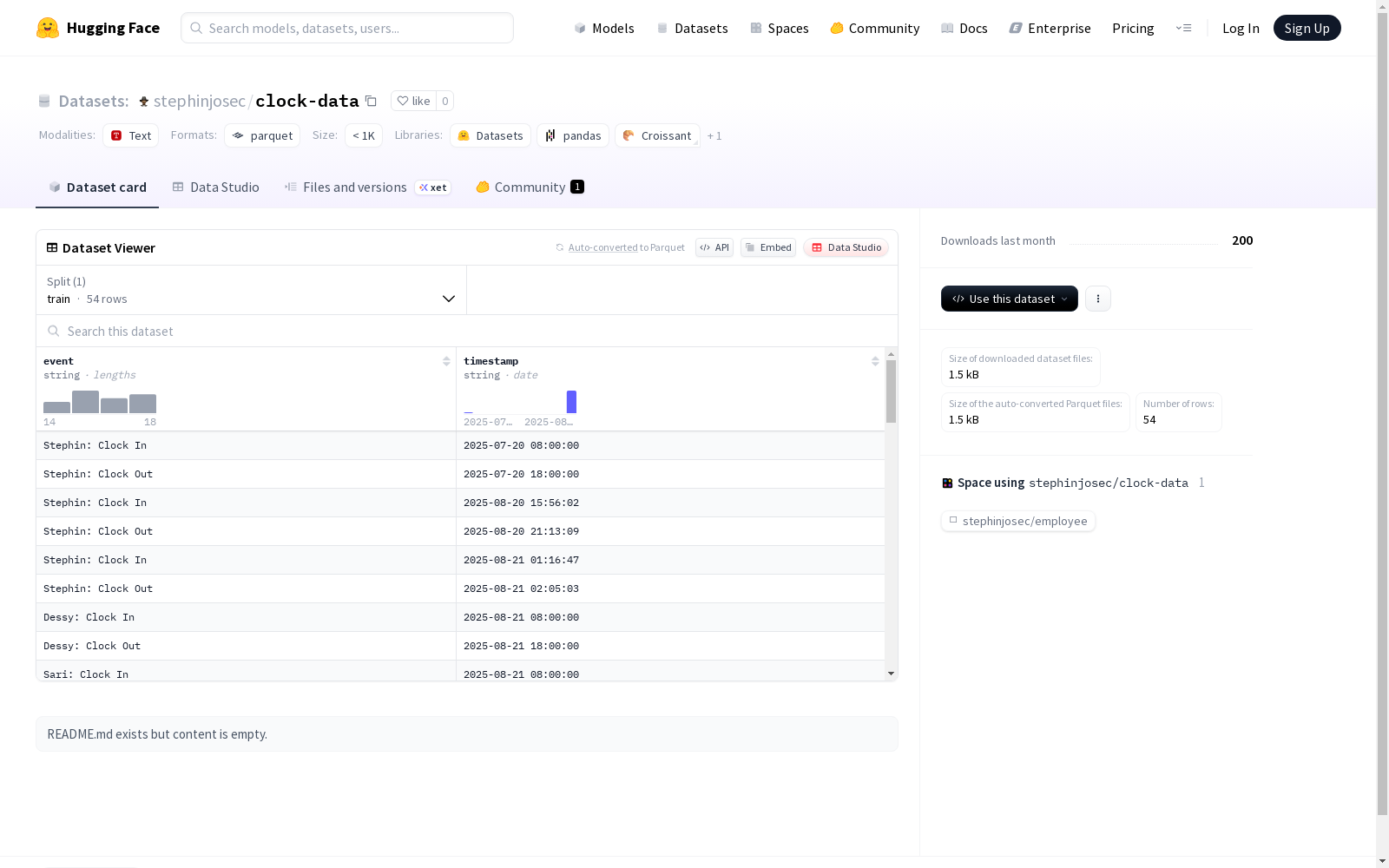This screenshot has width=1389, height=868.
Task: Click the viewer scroll down arrow
Action: pyautogui.click(x=891, y=674)
